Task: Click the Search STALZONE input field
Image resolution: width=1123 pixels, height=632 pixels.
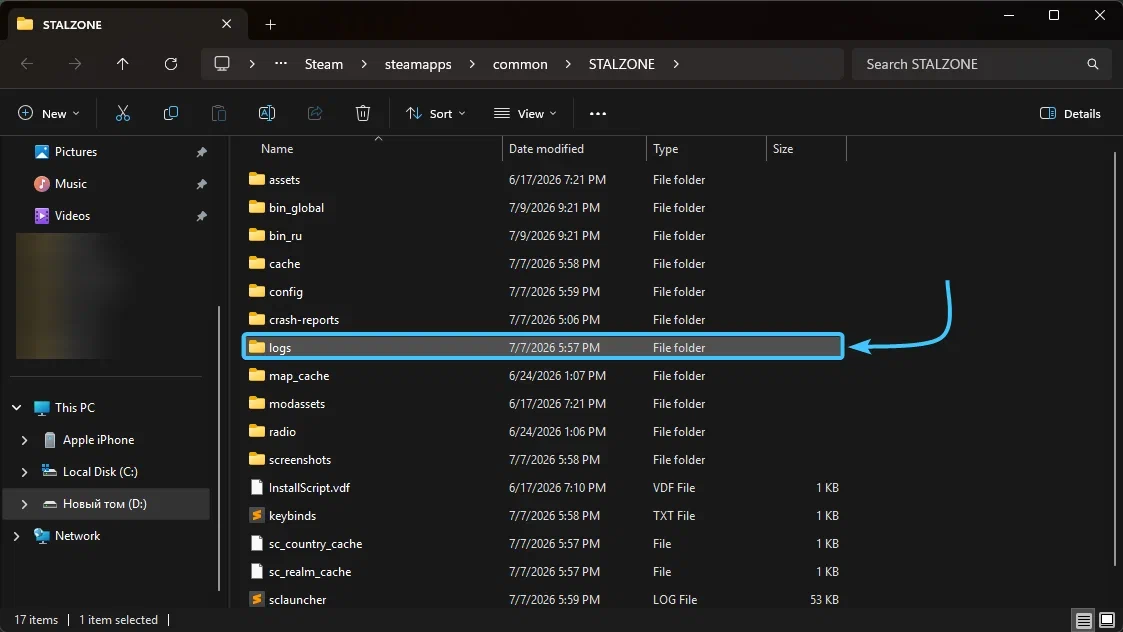Action: tap(968, 64)
